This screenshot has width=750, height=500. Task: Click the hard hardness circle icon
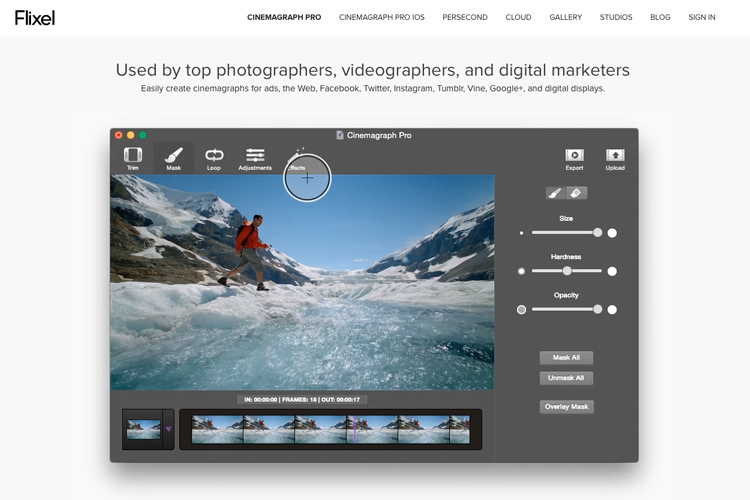click(612, 271)
